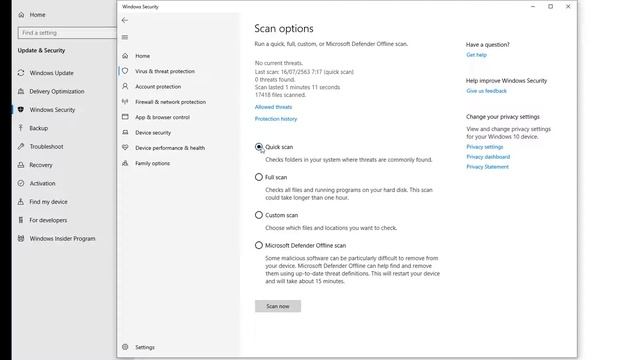
Task: Open Backup in Settings sidebar
Action: [x=38, y=128]
